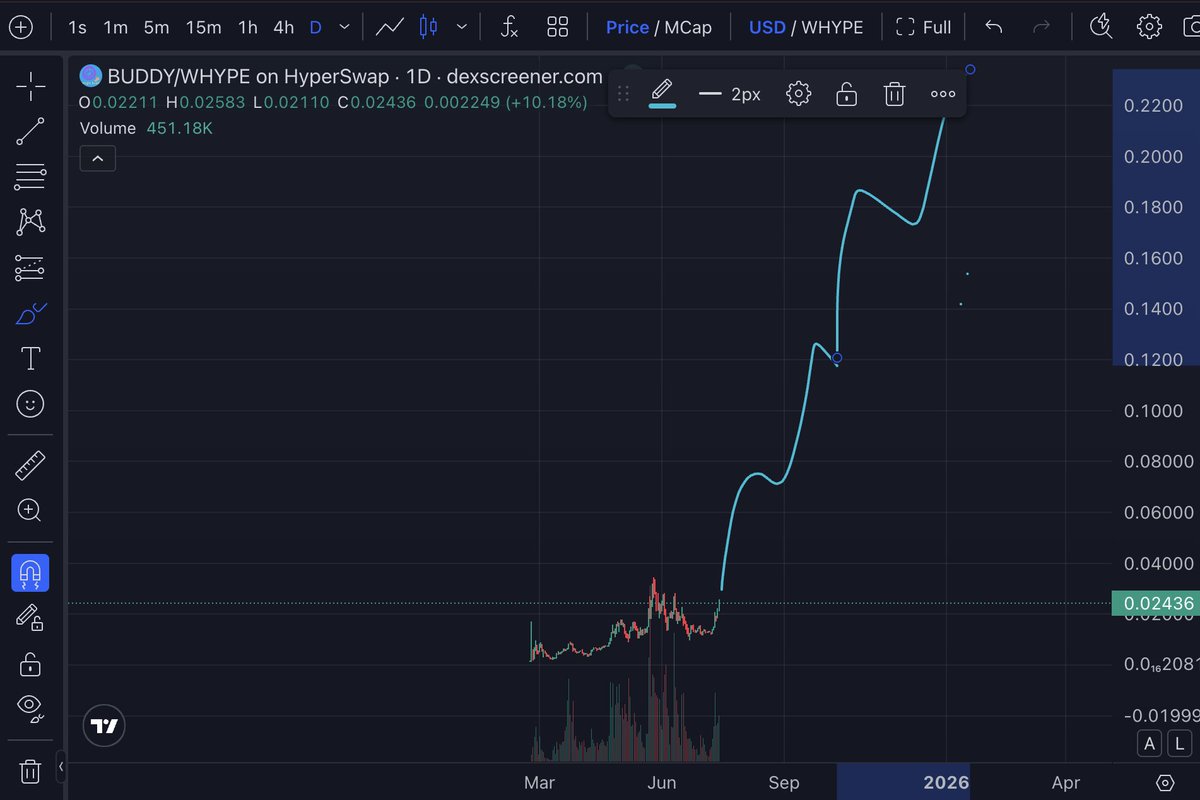Collapse the left drawing toolbar
Image resolution: width=1200 pixels, height=800 pixels.
click(x=61, y=767)
